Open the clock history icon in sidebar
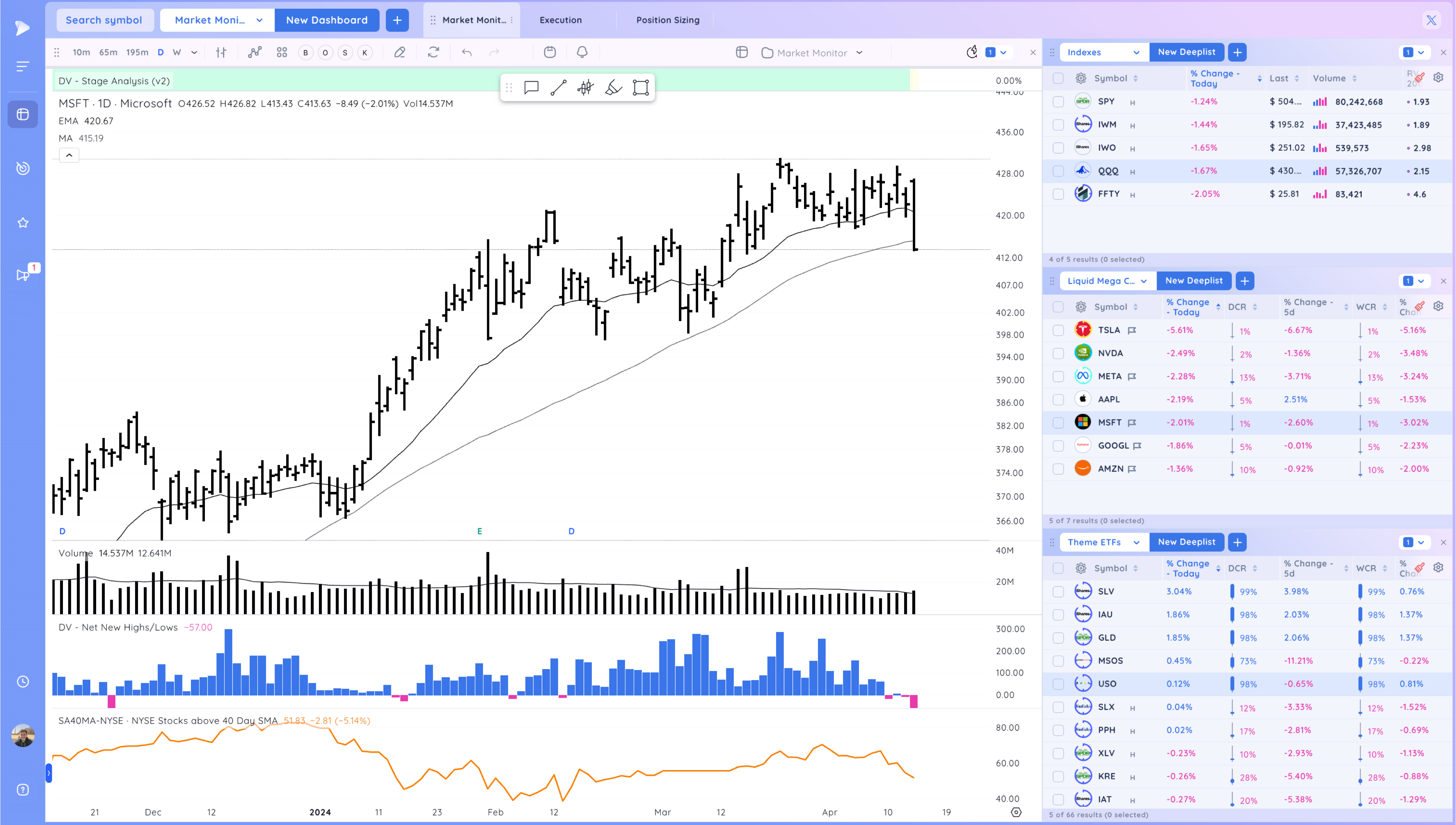 (23, 682)
